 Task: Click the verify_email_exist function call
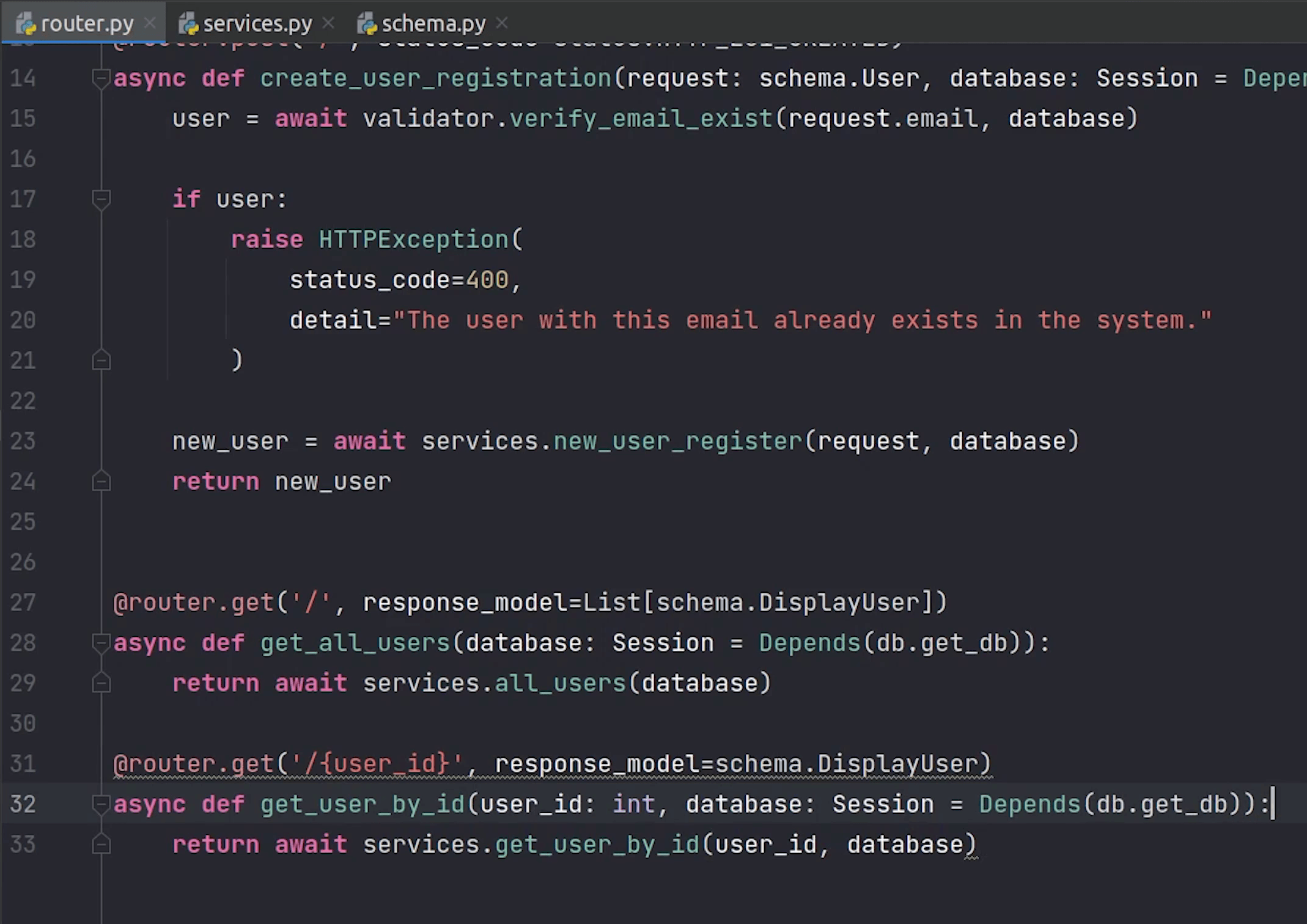pyautogui.click(x=641, y=119)
